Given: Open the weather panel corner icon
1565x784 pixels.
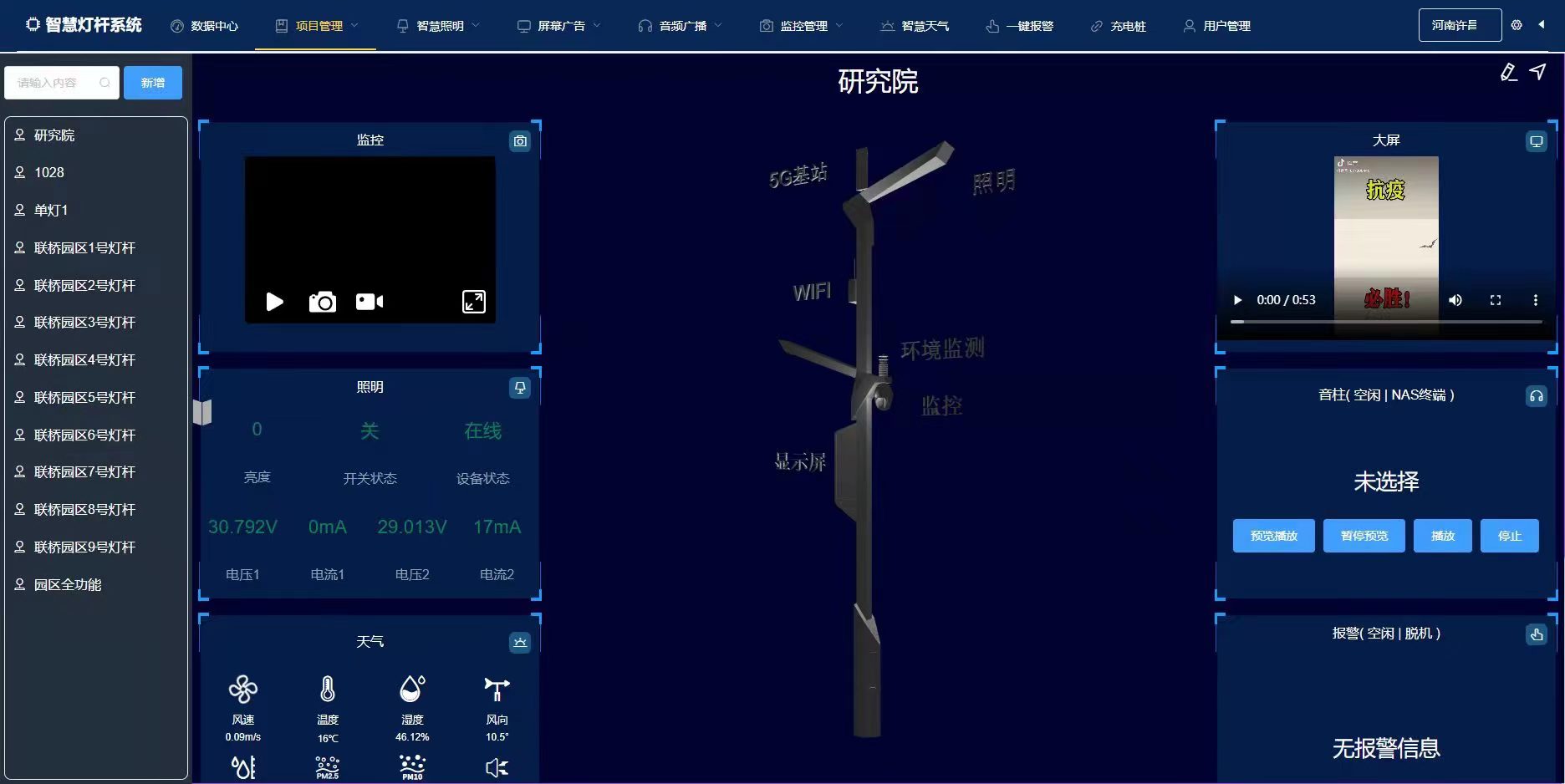Looking at the screenshot, I should (519, 642).
